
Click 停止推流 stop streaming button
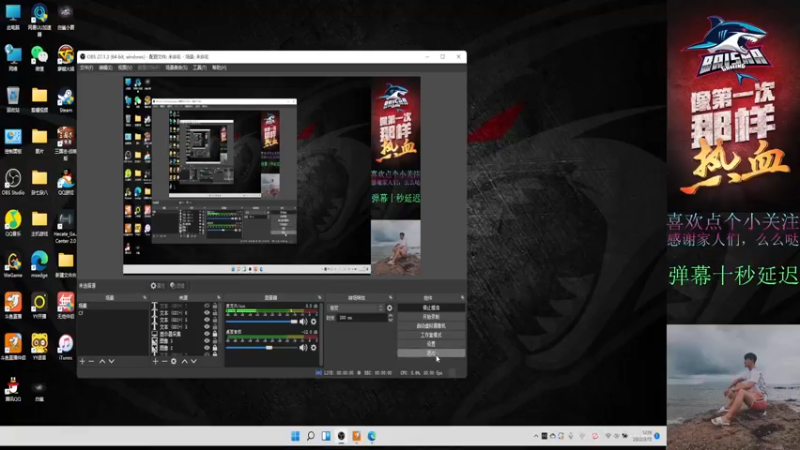tap(431, 308)
